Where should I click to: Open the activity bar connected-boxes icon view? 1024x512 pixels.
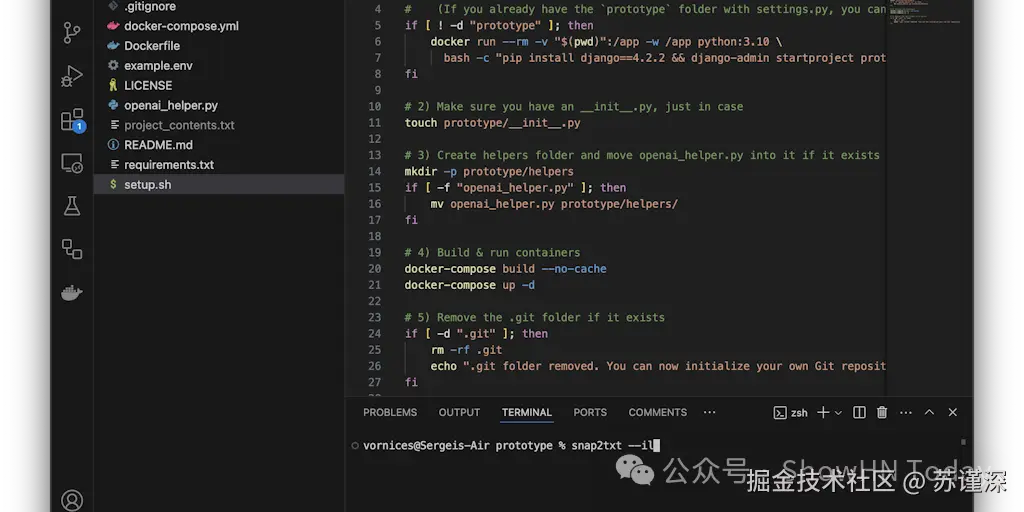click(72, 249)
